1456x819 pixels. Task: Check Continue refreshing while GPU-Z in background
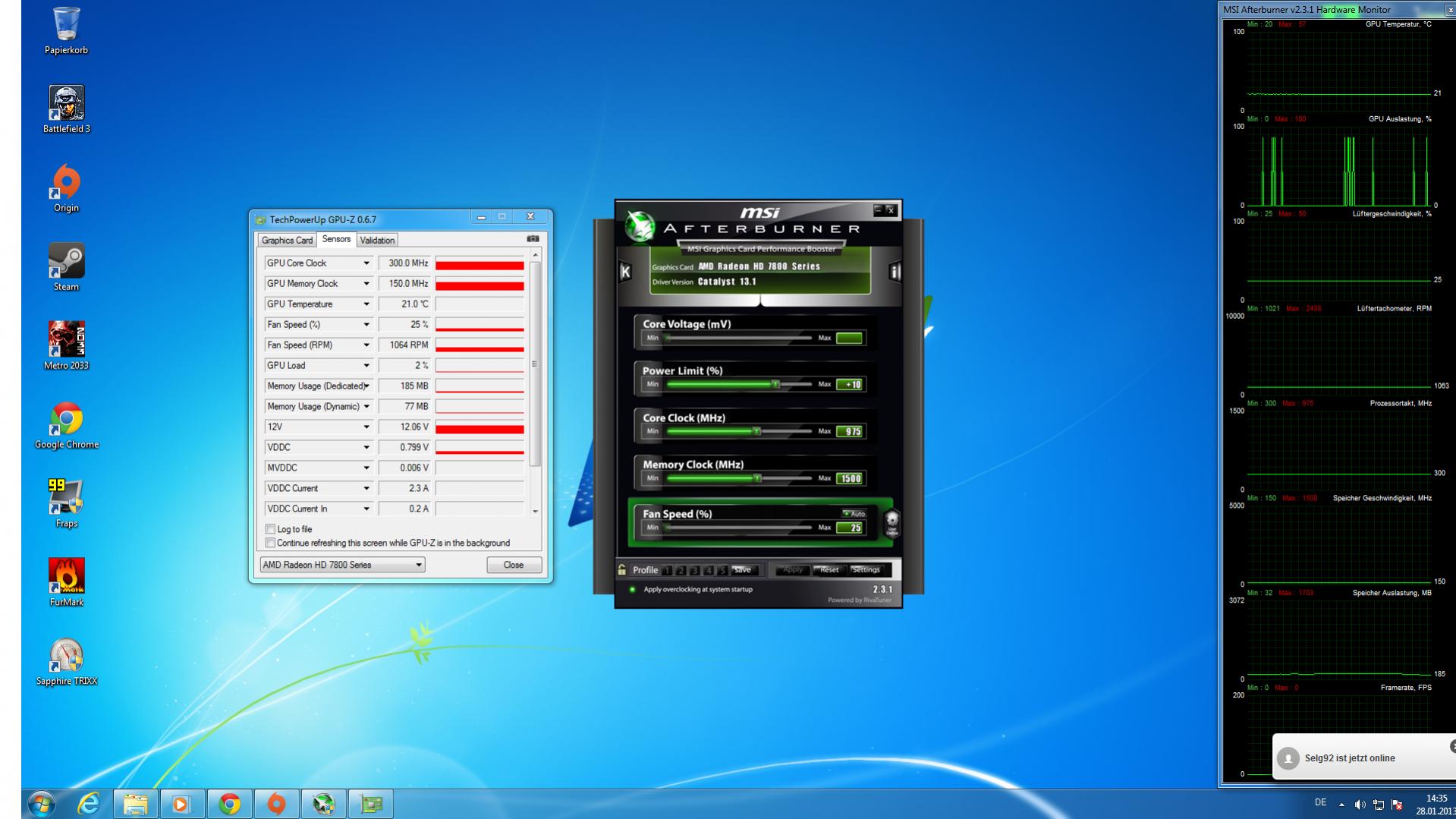point(270,543)
